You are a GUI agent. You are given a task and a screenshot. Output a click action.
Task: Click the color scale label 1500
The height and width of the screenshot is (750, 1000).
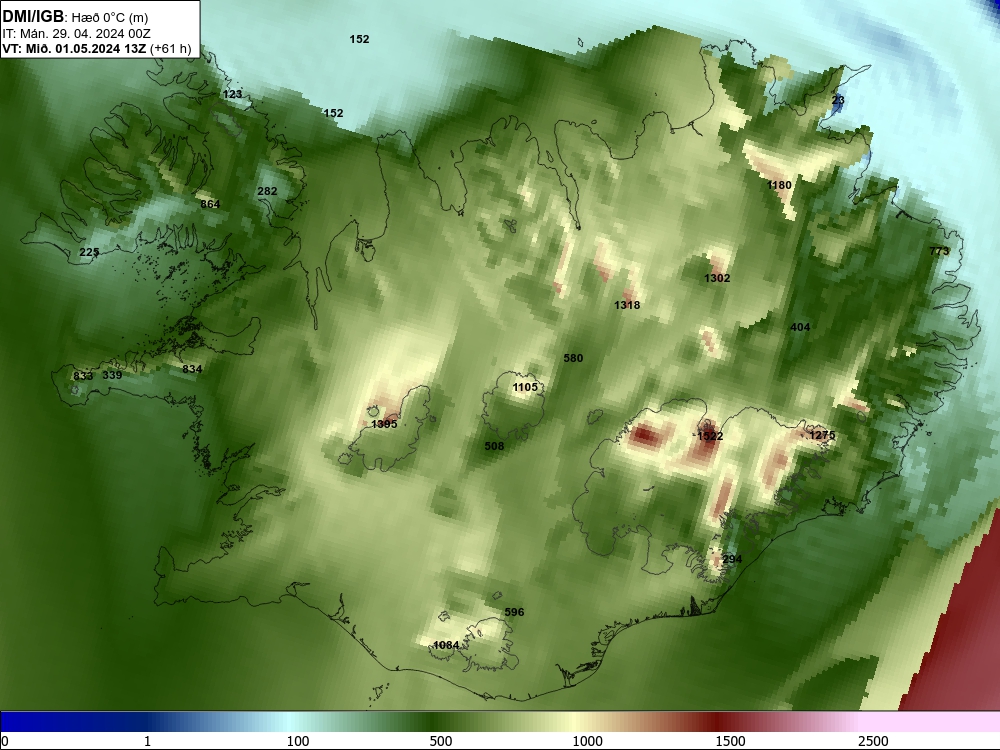pos(730,741)
